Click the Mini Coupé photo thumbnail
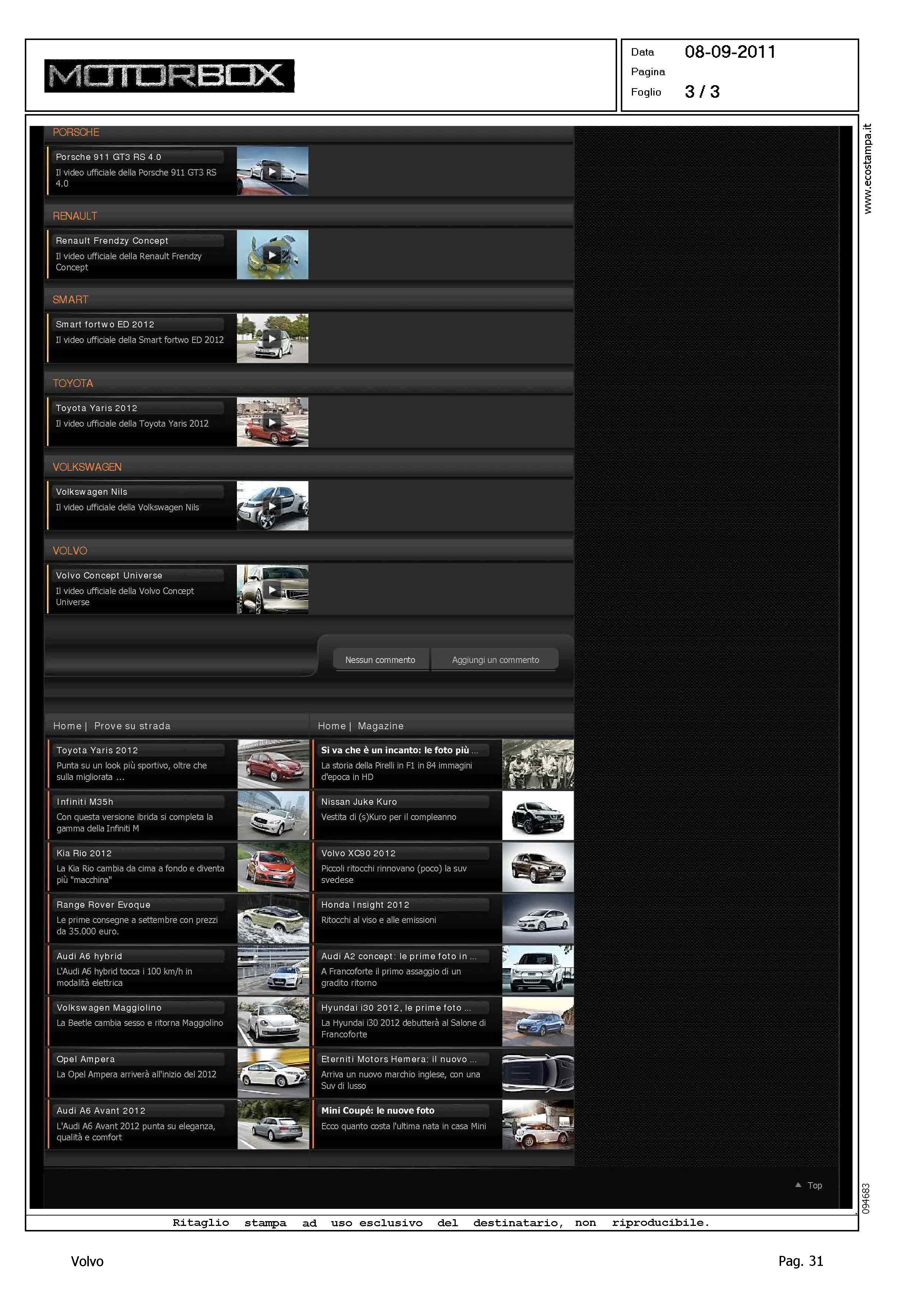Image resolution: width=924 pixels, height=1297 pixels. [x=538, y=1124]
